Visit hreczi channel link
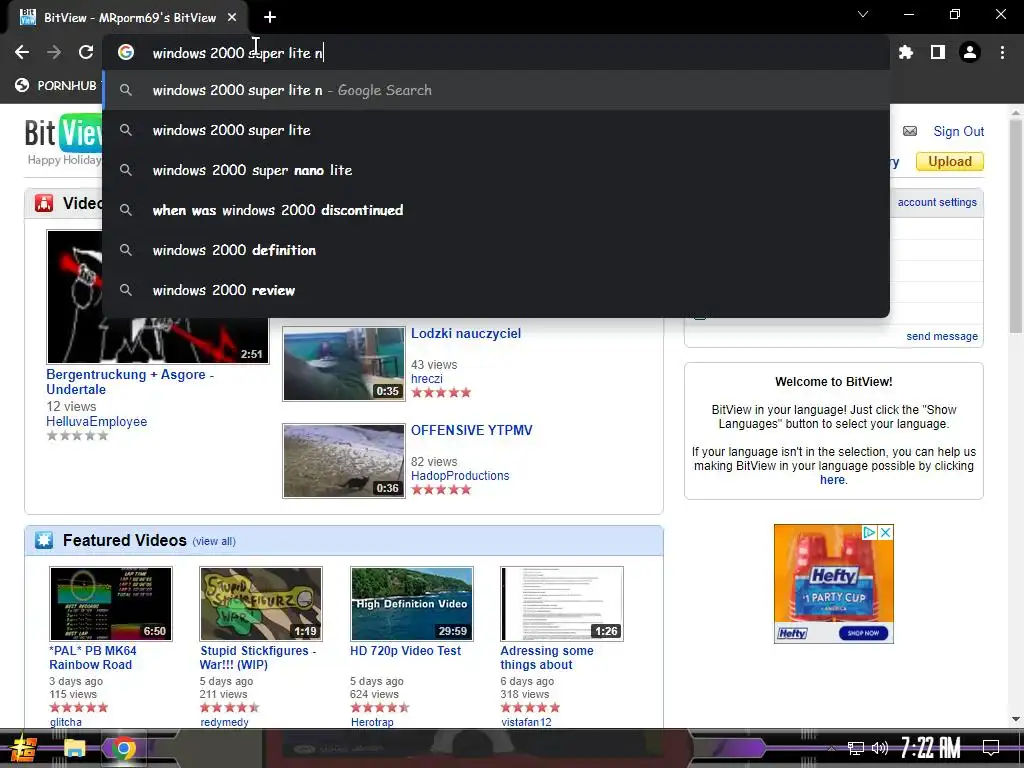 point(426,379)
